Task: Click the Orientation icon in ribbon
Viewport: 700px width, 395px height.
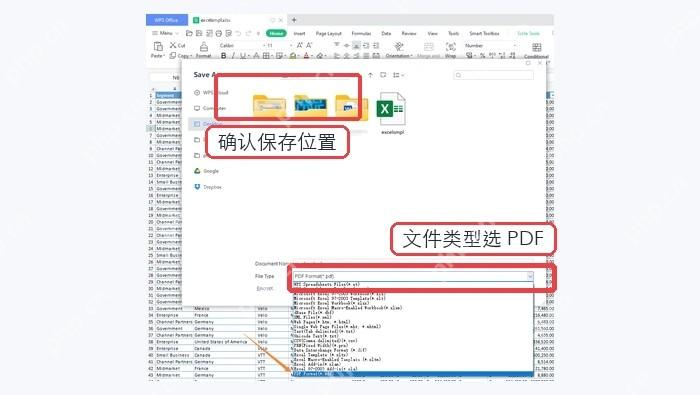Action: (399, 46)
